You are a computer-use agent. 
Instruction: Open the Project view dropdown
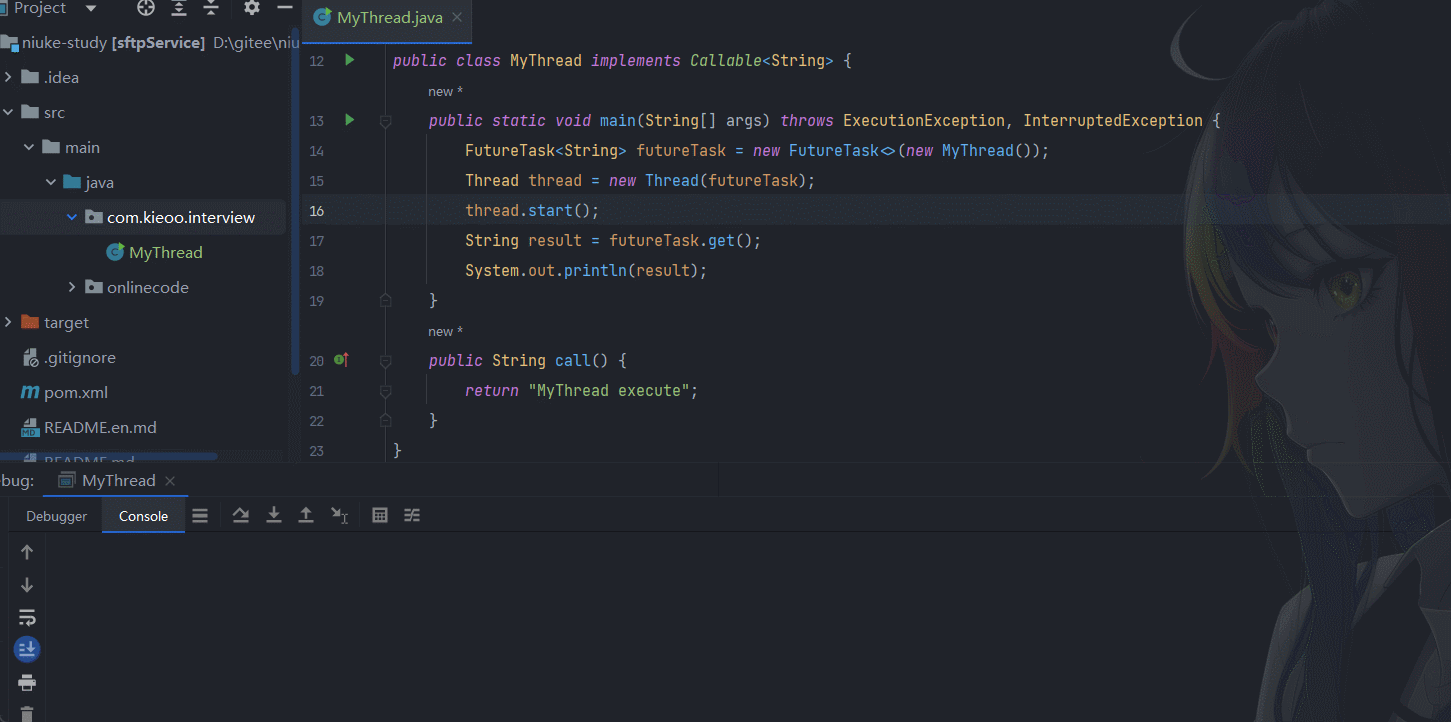(91, 8)
